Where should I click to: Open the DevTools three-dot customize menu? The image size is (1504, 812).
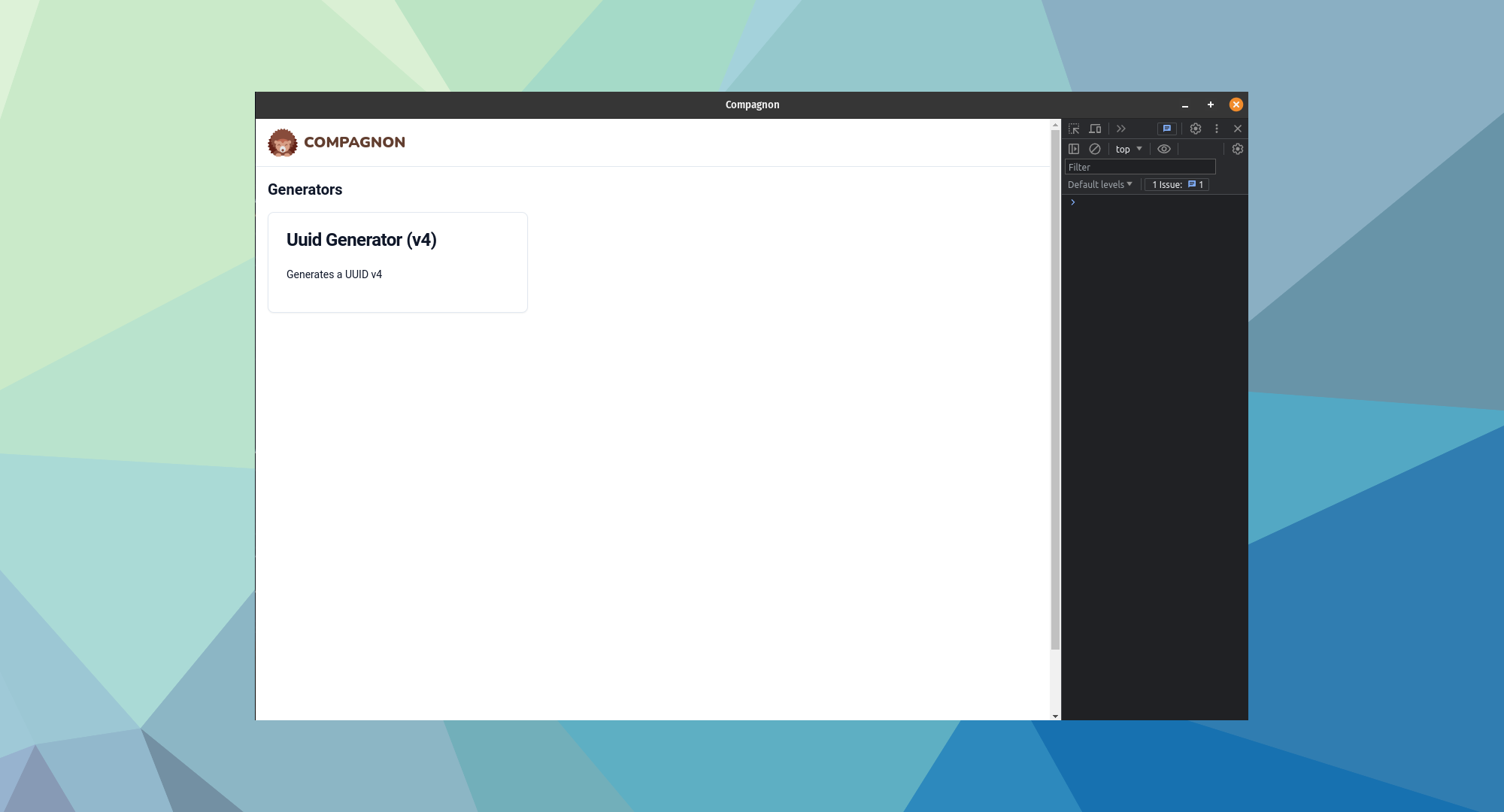coord(1217,129)
